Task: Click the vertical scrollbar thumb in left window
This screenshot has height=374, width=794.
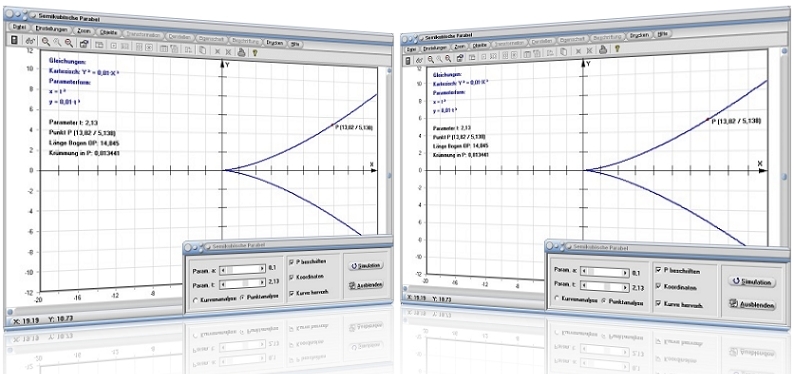Action: click(x=389, y=176)
